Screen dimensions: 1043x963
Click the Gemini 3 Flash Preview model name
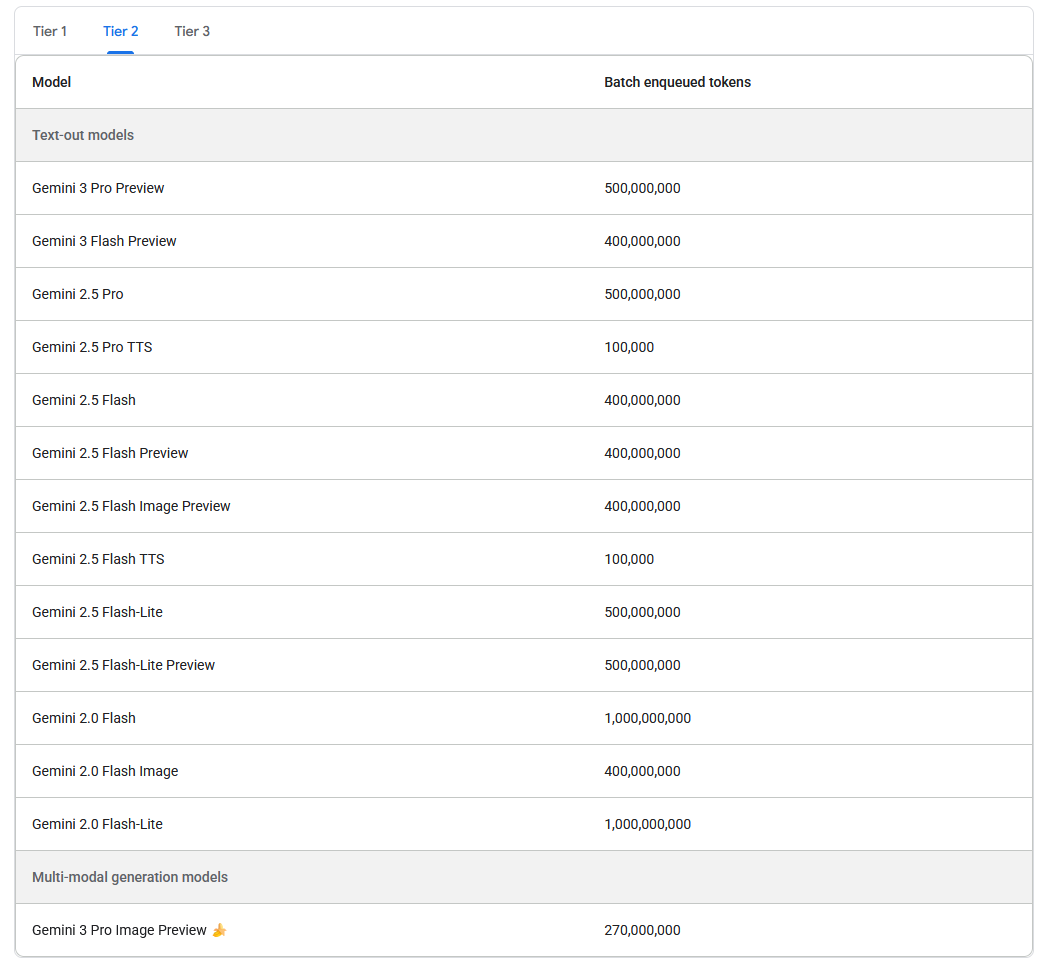coord(104,241)
